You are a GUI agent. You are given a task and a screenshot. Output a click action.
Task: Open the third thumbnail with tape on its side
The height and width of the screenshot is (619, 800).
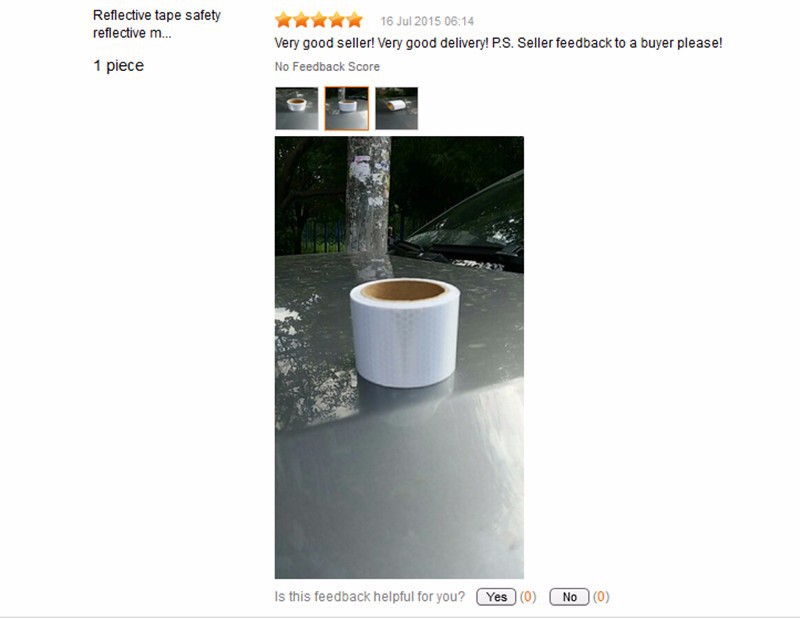396,108
